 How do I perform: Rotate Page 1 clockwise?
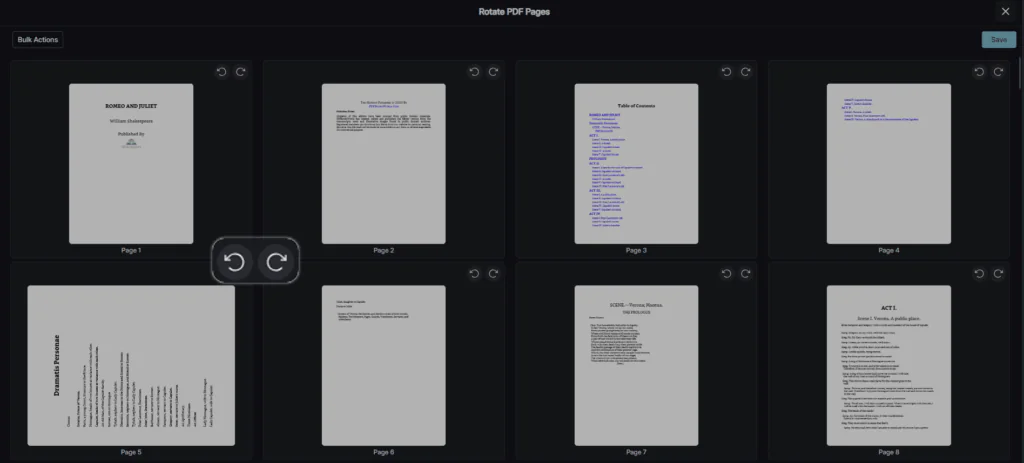pos(240,72)
